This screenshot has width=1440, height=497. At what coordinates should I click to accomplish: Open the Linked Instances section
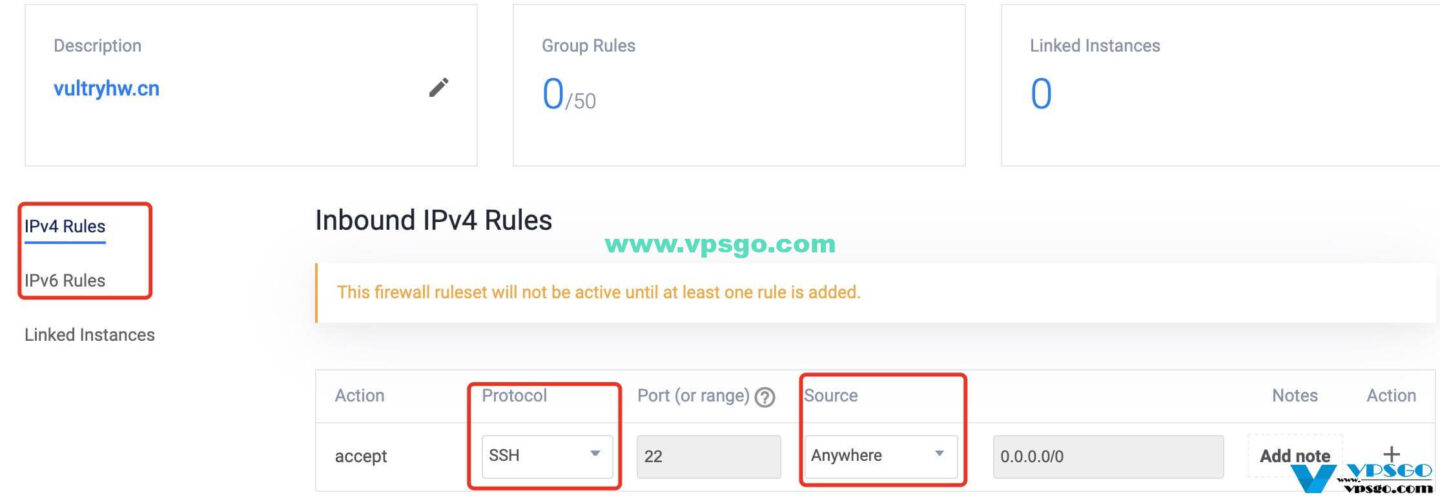coord(90,335)
